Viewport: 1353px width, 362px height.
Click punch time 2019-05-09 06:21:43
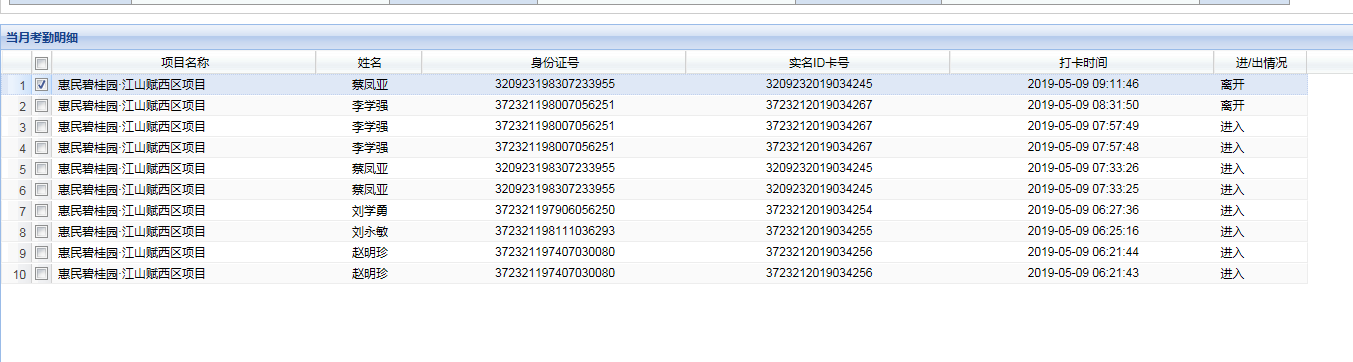(x=1082, y=274)
